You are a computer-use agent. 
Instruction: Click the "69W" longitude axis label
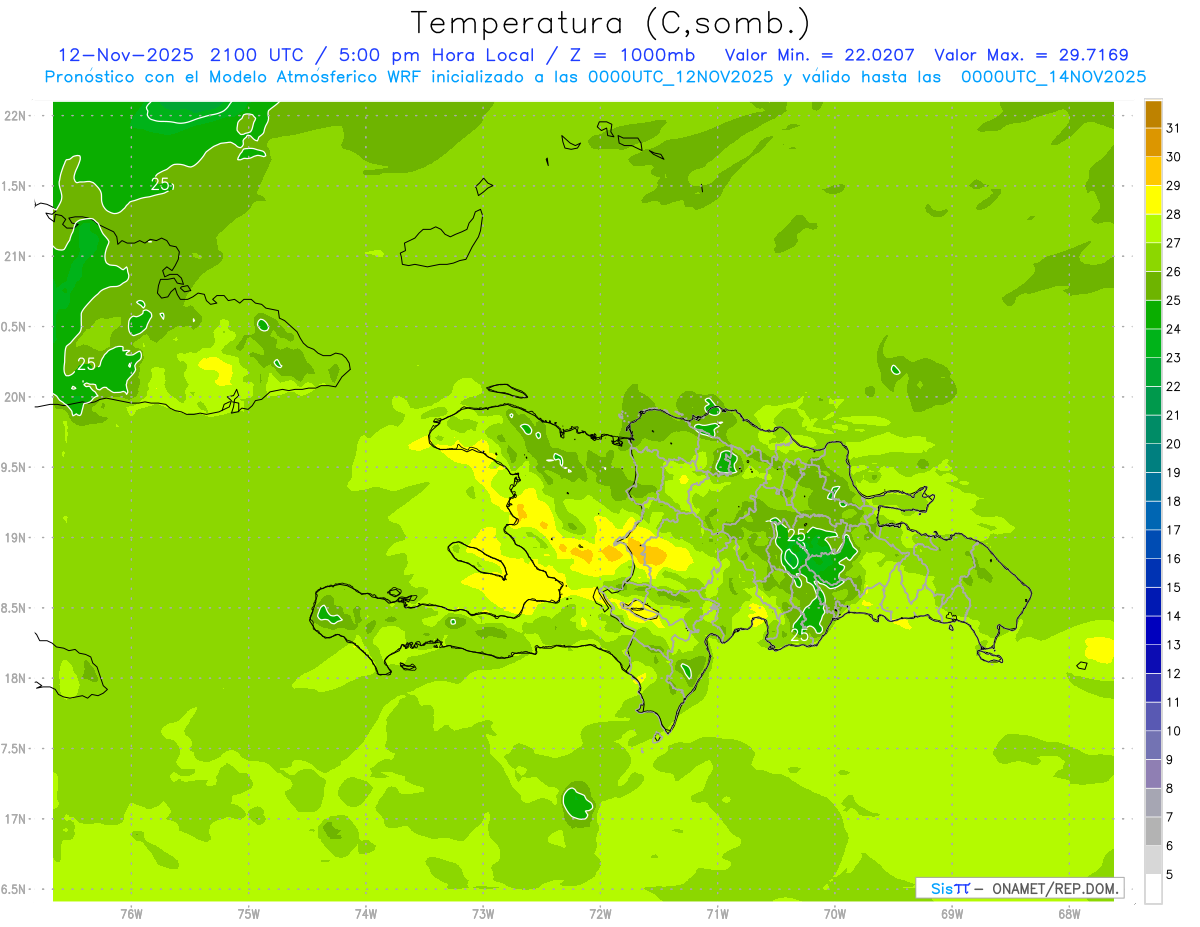(952, 914)
